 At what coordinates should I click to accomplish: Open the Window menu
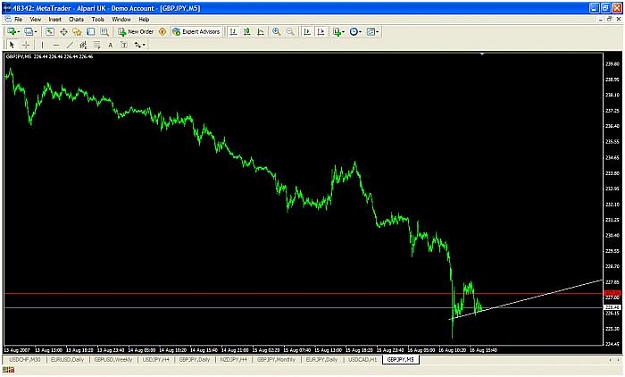121,19
